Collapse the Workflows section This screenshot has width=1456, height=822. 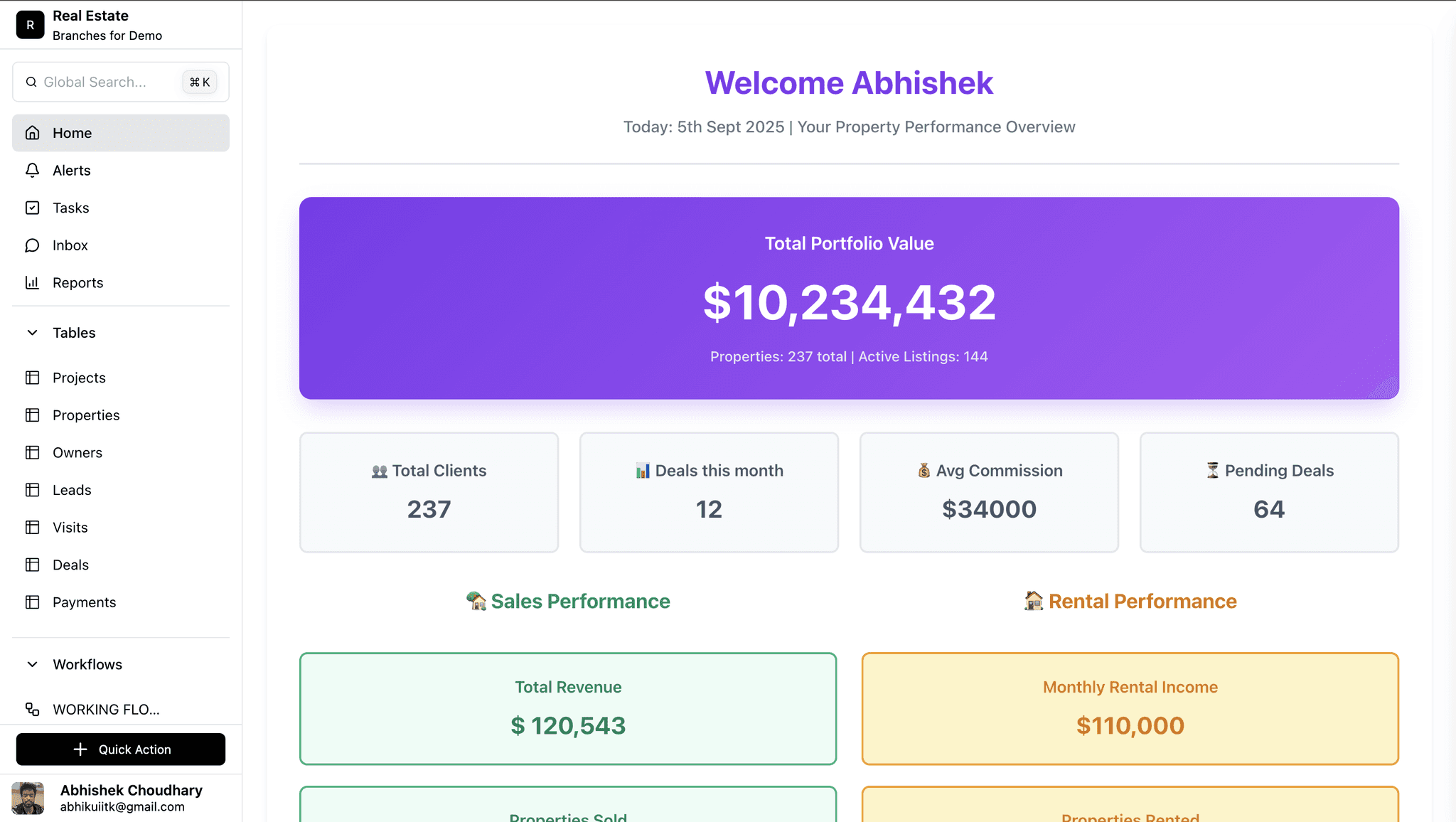[32, 664]
